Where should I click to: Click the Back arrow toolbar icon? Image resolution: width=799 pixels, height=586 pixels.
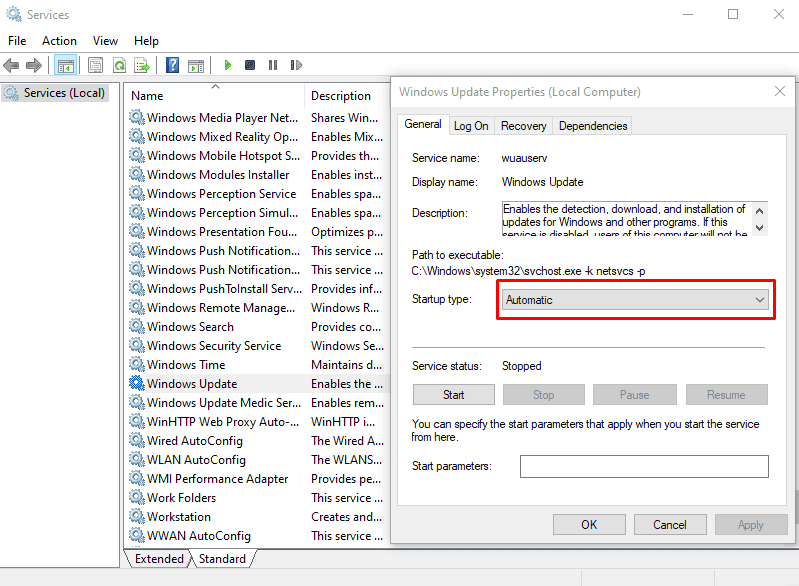coord(11,65)
